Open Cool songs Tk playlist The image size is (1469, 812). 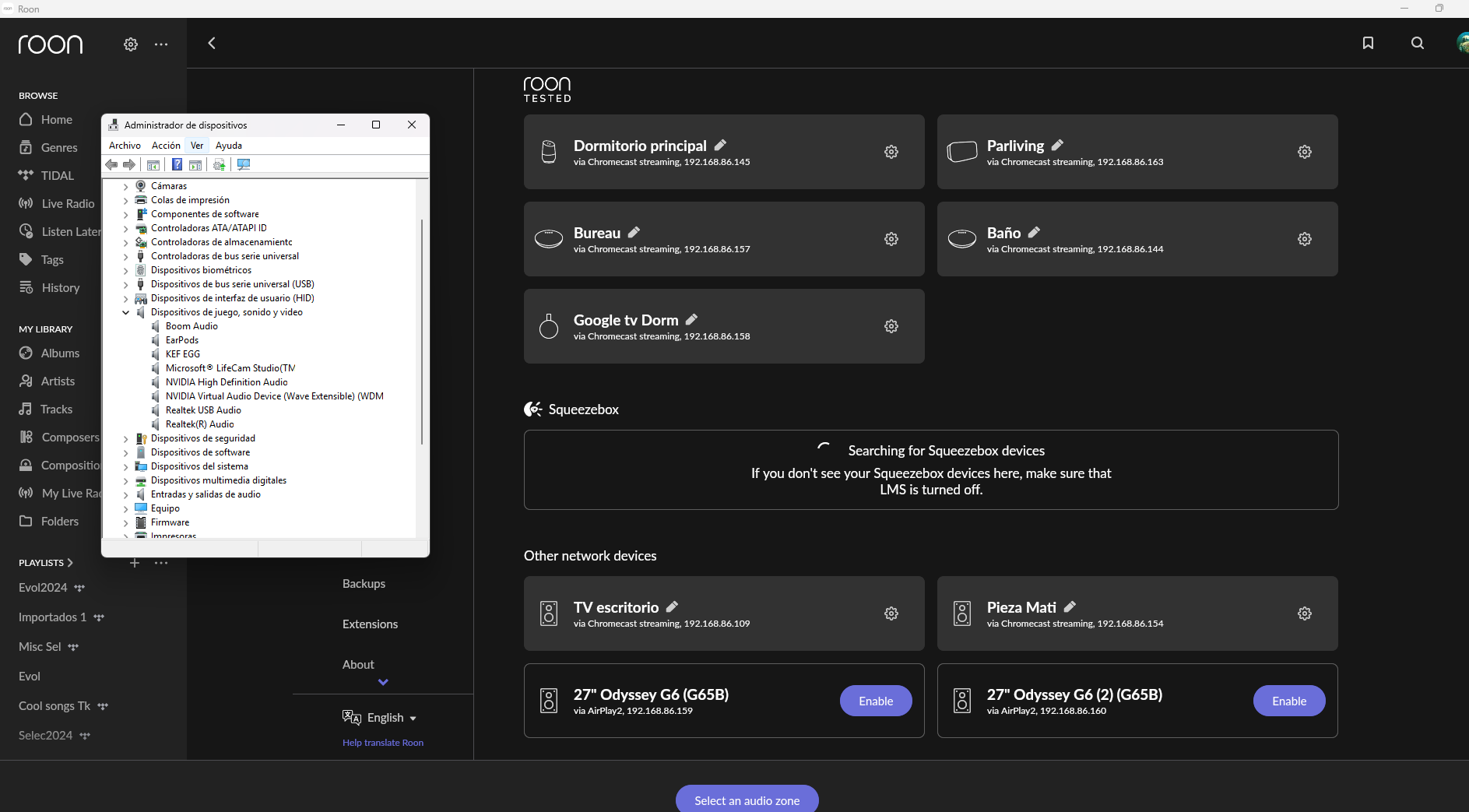point(54,705)
